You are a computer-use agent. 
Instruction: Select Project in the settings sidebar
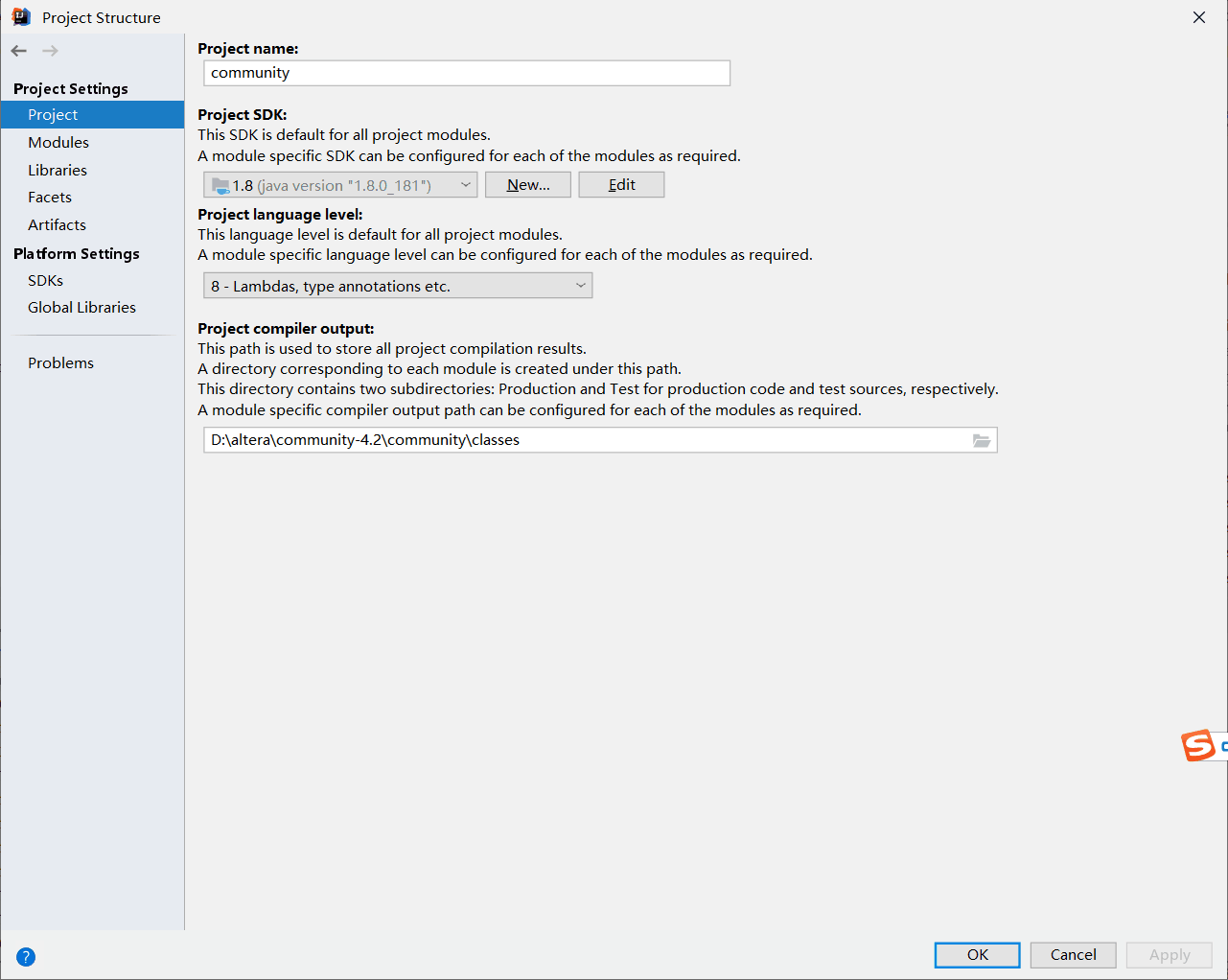coord(92,114)
